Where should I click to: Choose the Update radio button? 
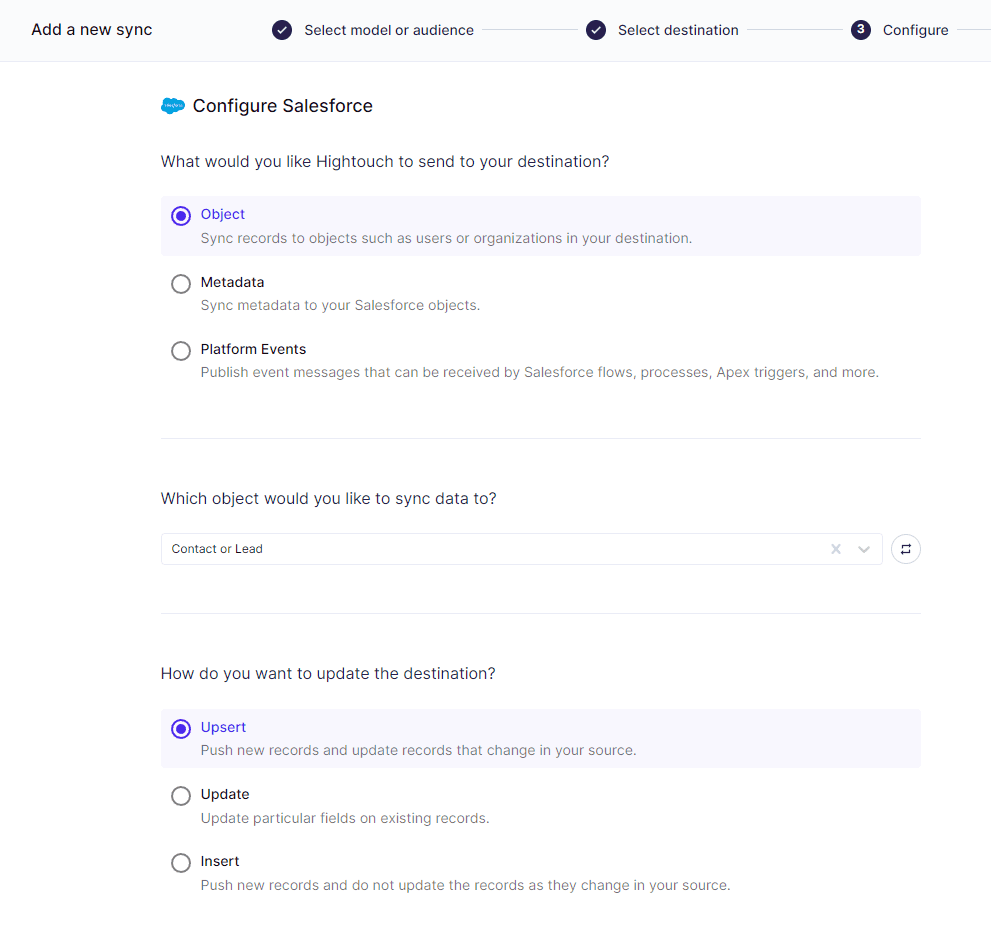pos(181,796)
